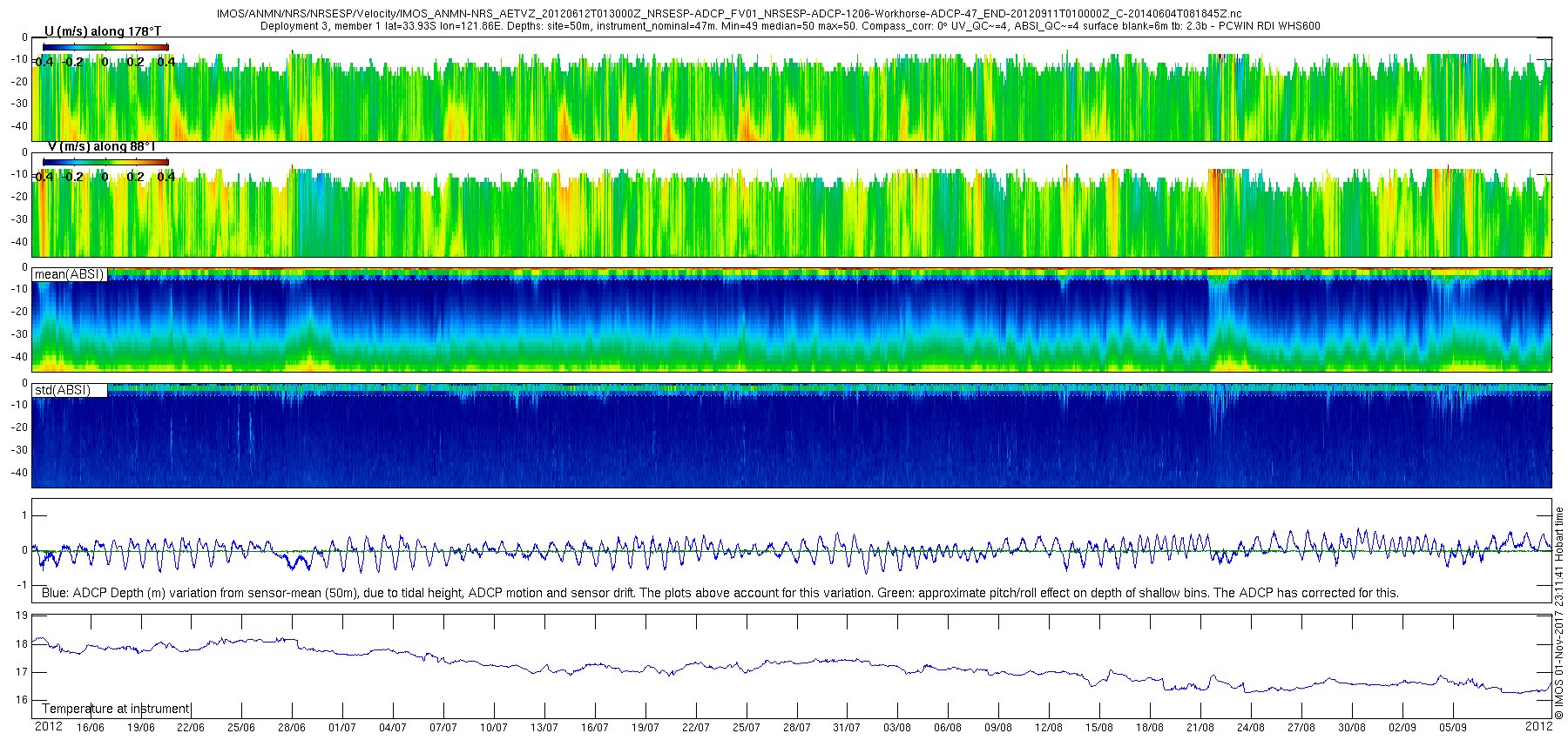1568x740 pixels.
Task: Click the vertical "© IMOS 01-Nov-2017" timestamp text
Action: pyautogui.click(x=1559, y=613)
